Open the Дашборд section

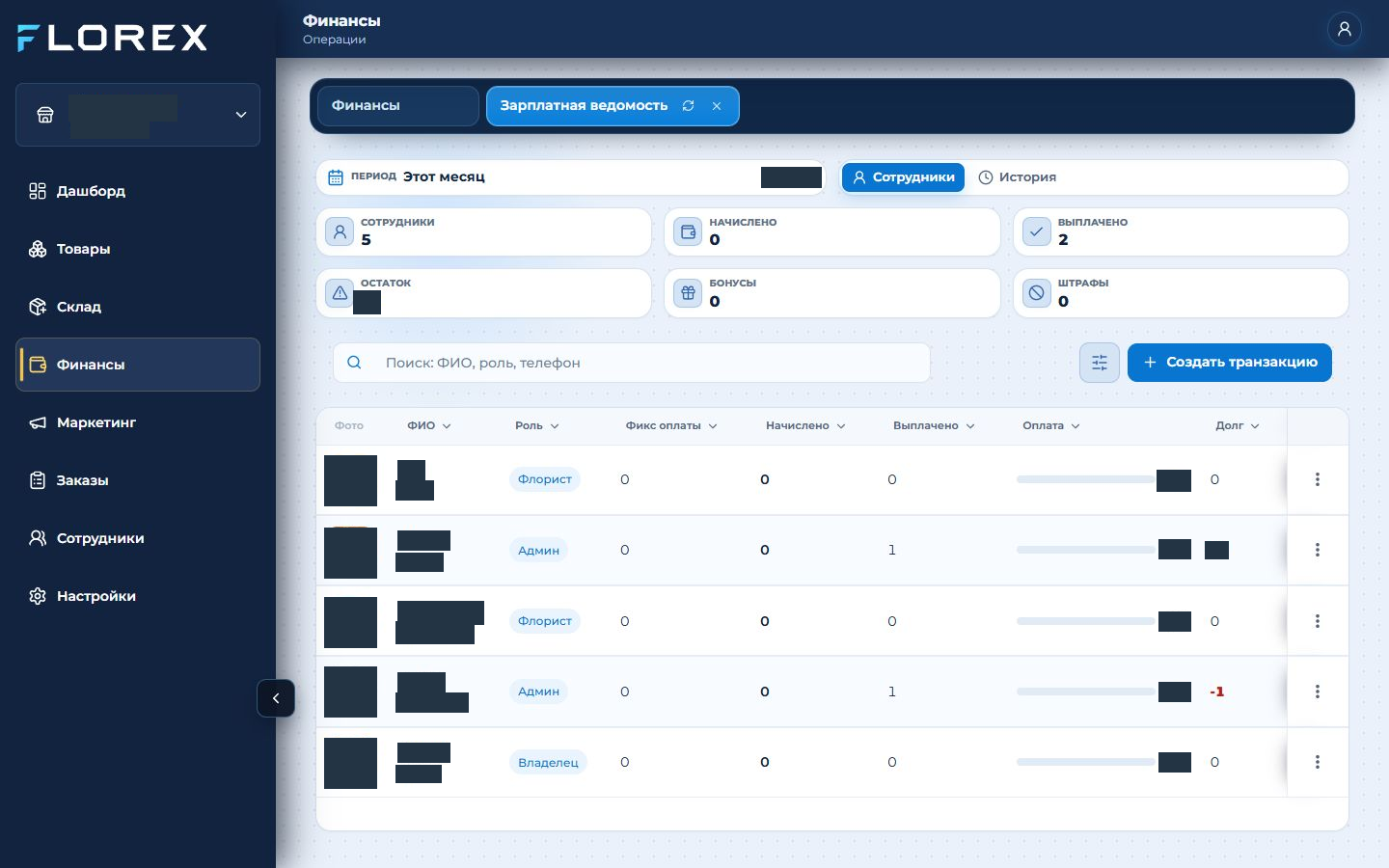tap(138, 191)
